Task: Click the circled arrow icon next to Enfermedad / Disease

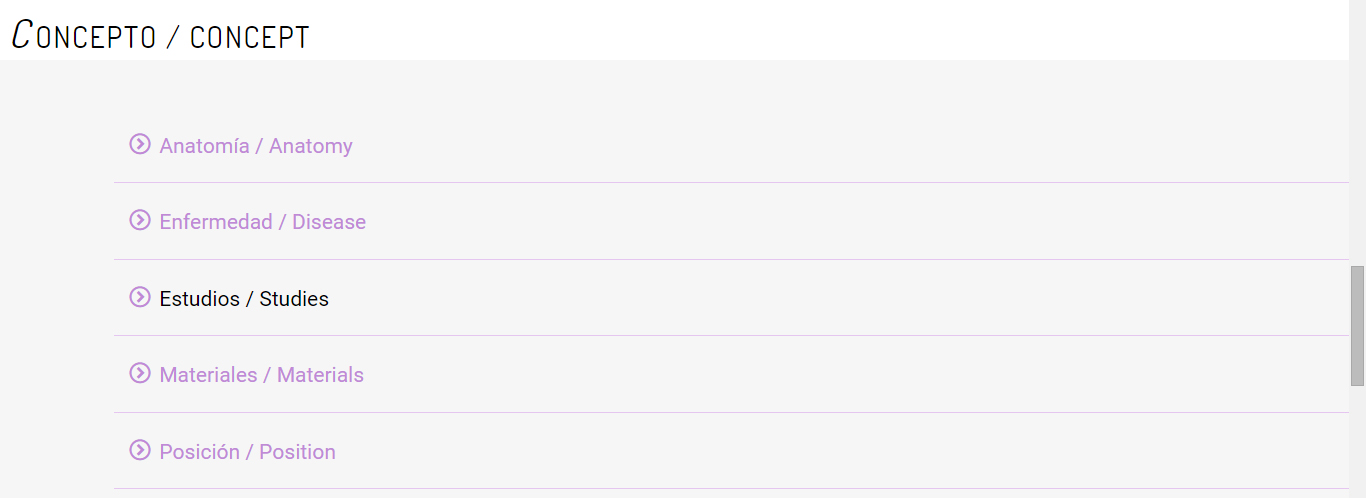Action: (140, 220)
